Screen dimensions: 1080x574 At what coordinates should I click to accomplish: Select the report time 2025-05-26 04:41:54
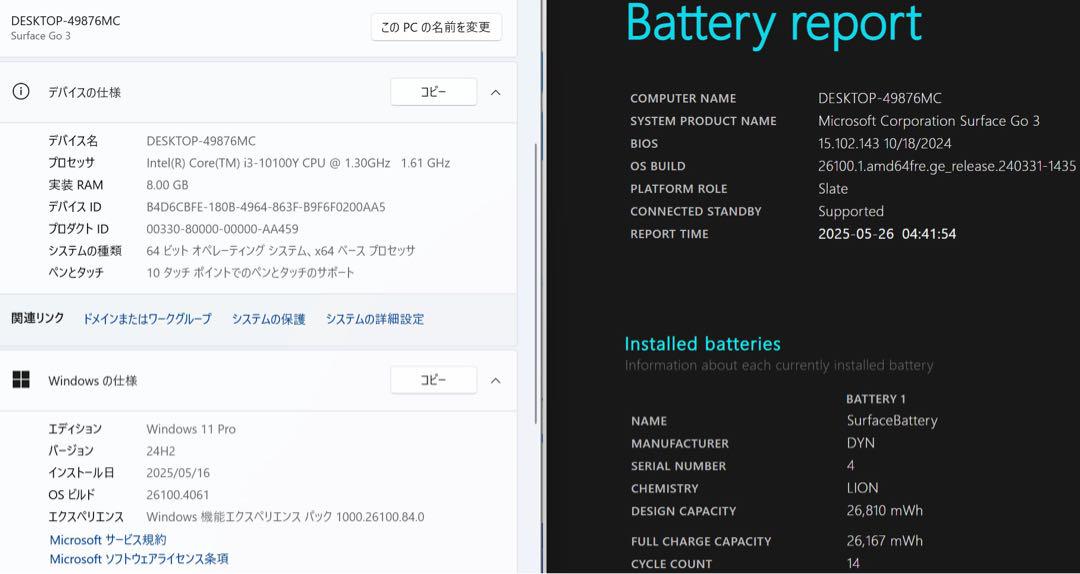click(x=887, y=234)
